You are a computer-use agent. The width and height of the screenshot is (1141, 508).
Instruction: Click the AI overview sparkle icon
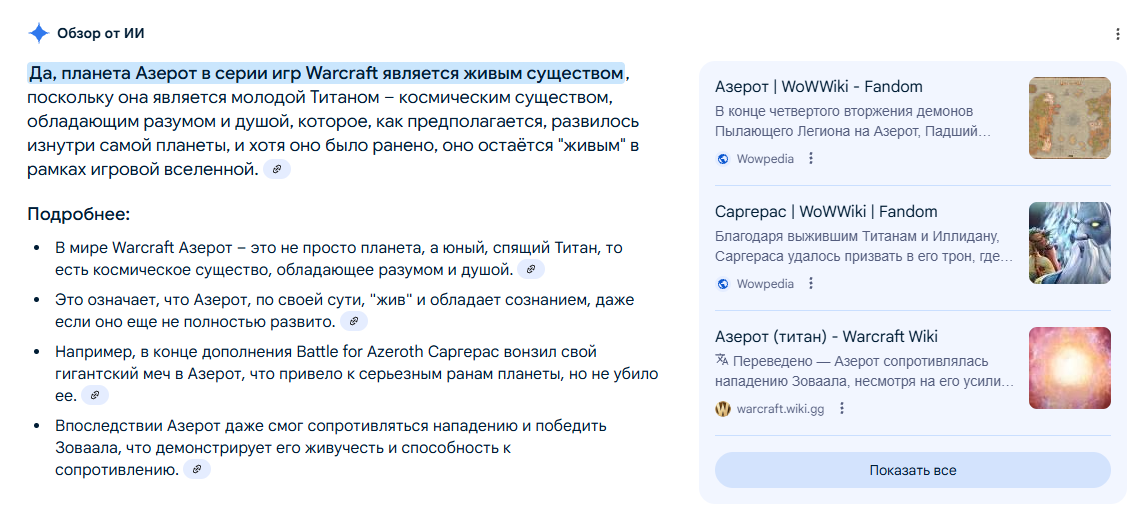(x=38, y=33)
